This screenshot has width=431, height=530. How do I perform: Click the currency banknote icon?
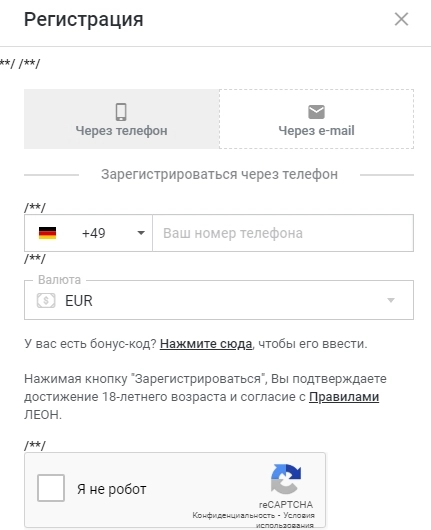[46, 300]
